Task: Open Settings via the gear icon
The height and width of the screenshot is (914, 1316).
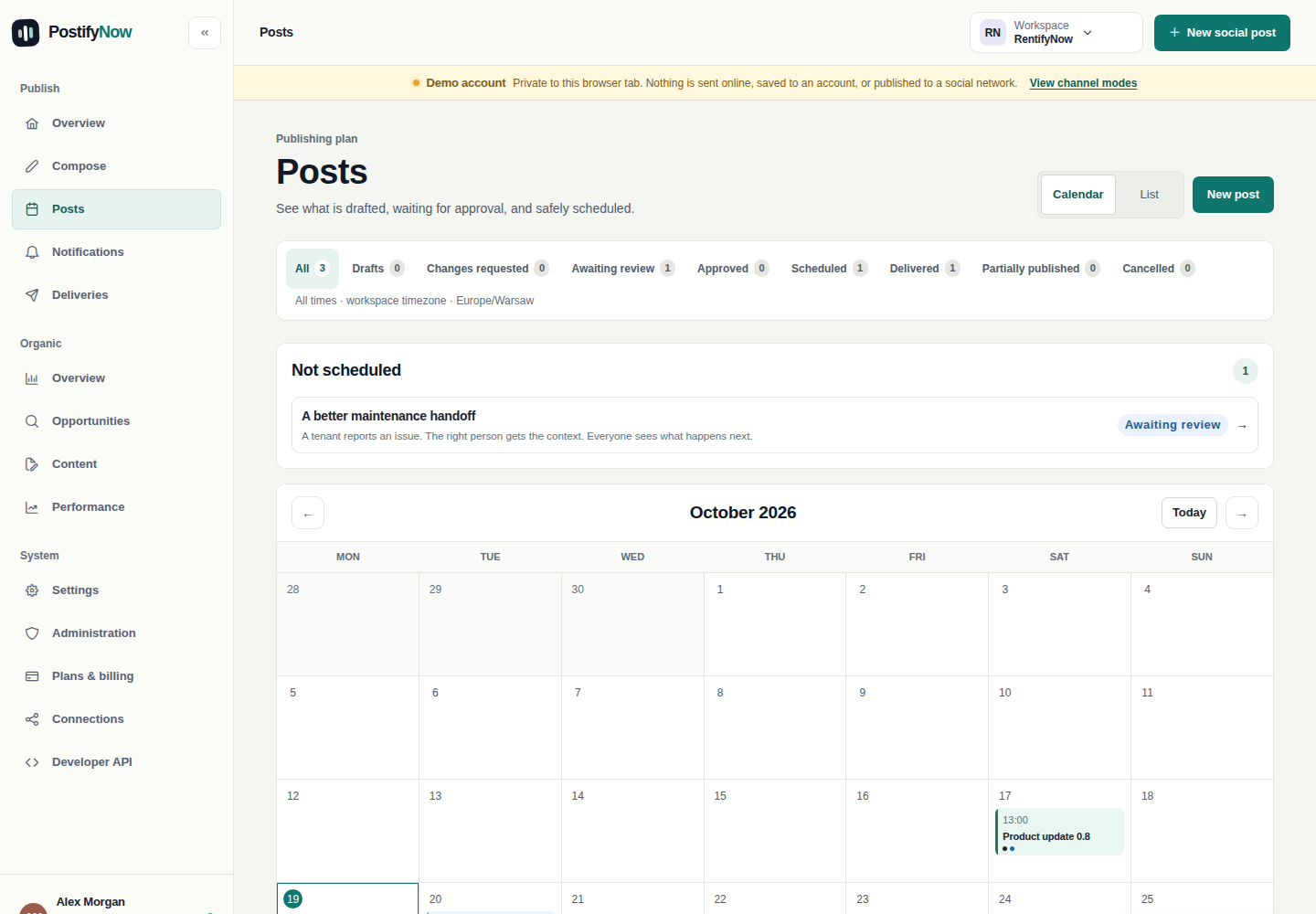Action: coord(32,590)
